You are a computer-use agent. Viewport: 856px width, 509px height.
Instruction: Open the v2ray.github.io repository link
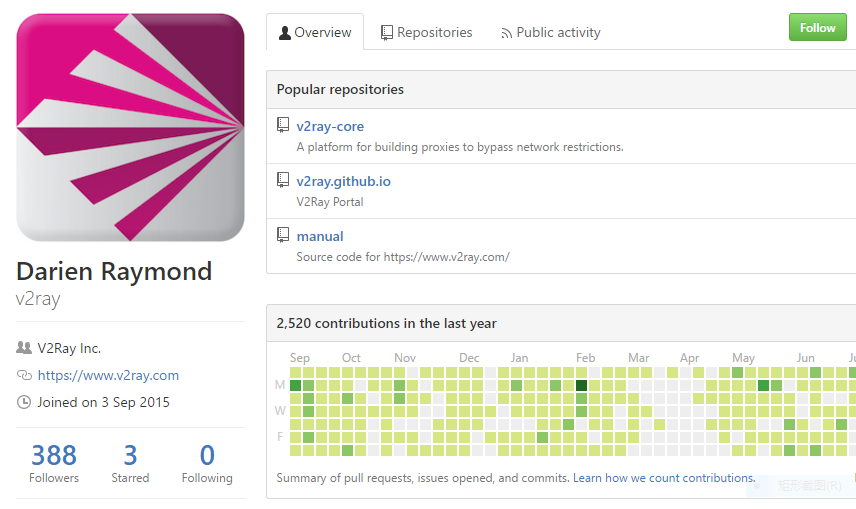coord(343,181)
